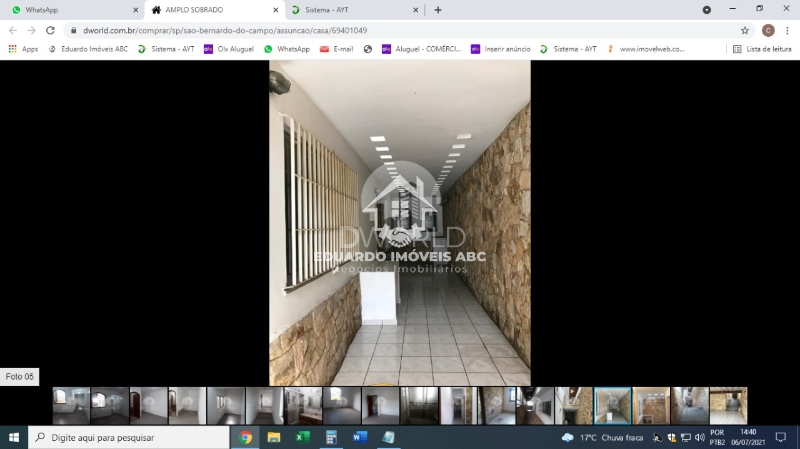The width and height of the screenshot is (800, 449).
Task: Open first Sistema - AYT bookmark
Action: pos(166,49)
